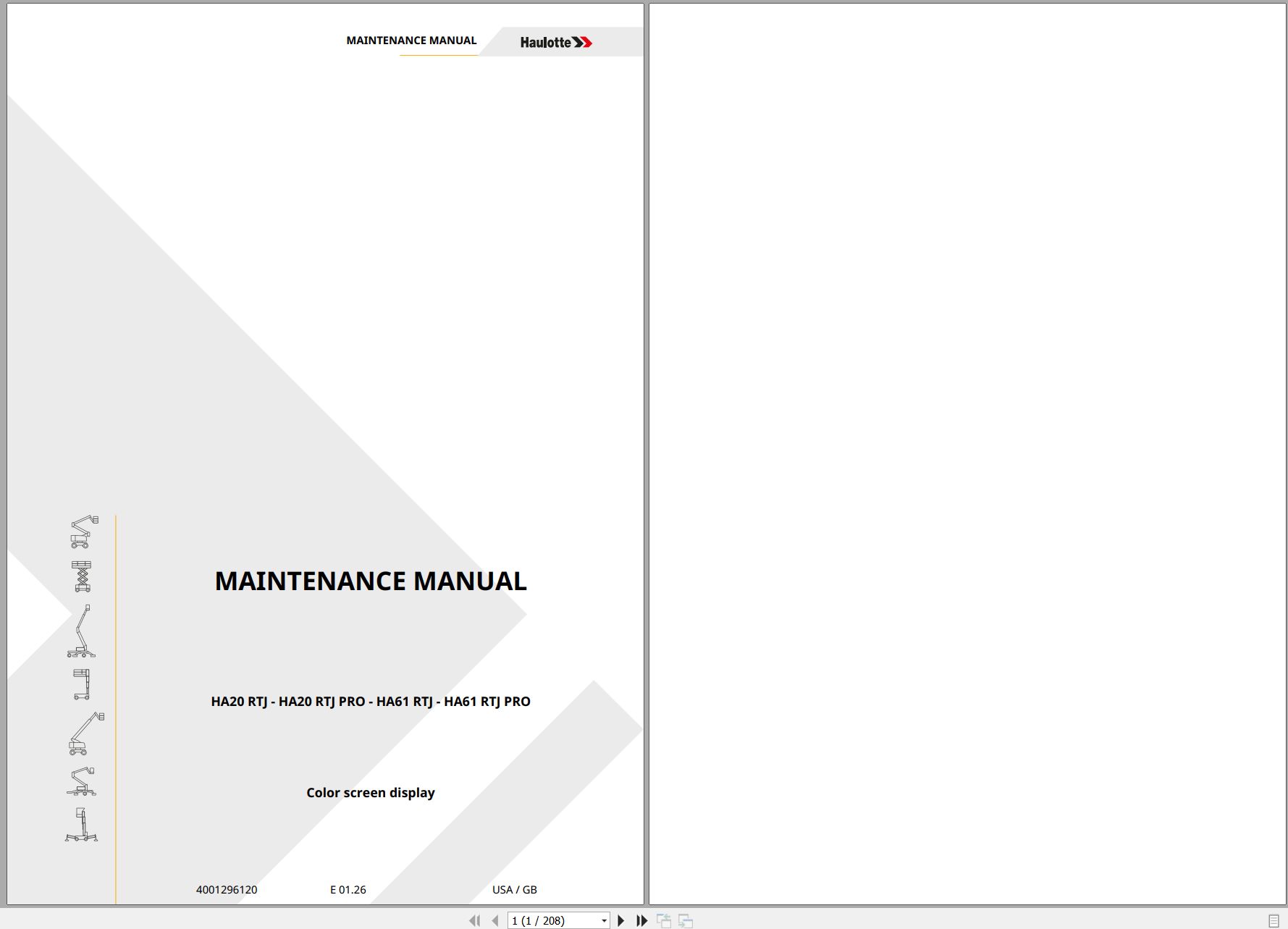
Task: Click the HA20 RTJ model list text
Action: click(x=371, y=702)
